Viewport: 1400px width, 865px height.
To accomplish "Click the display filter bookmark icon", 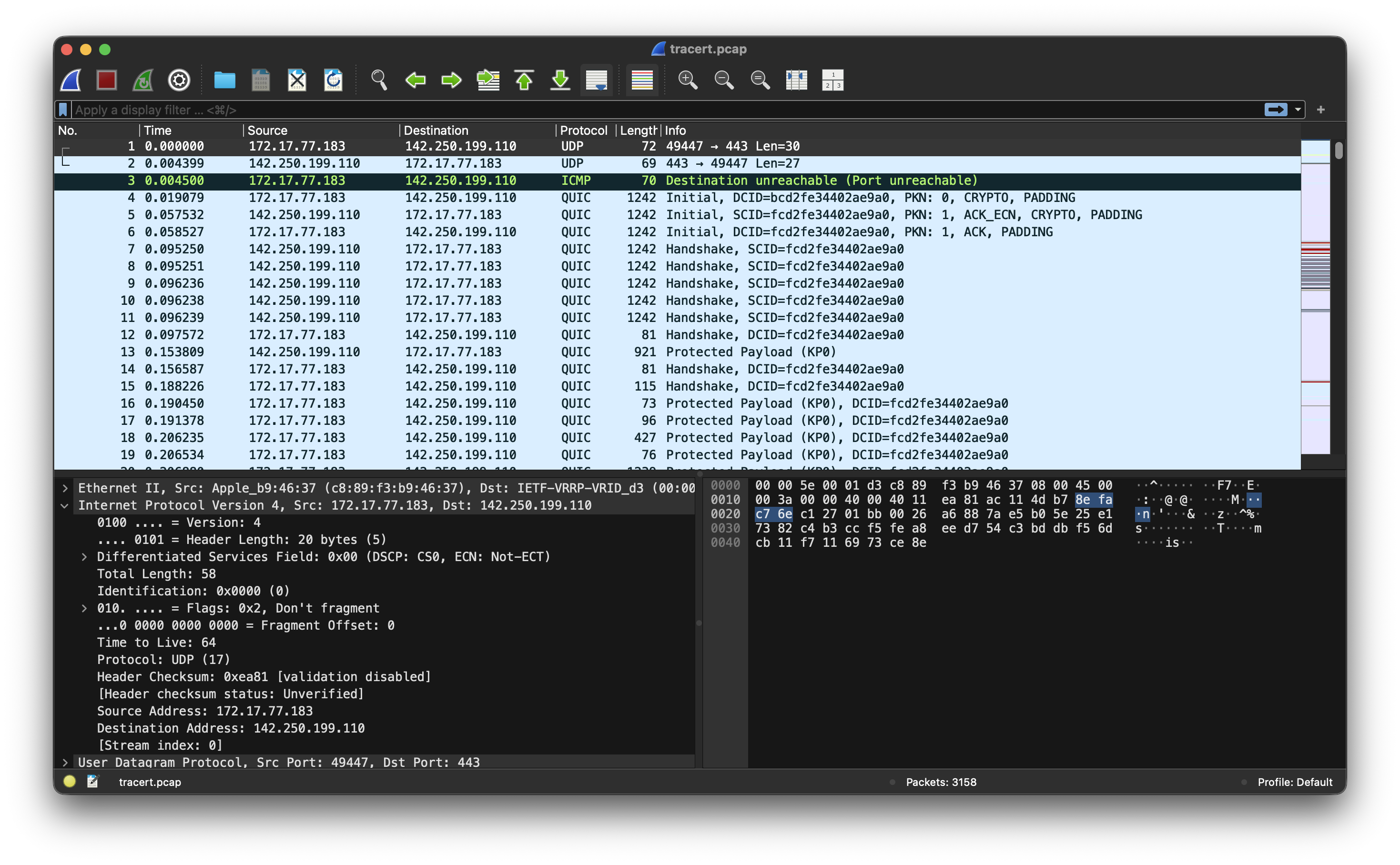I will click(x=63, y=109).
